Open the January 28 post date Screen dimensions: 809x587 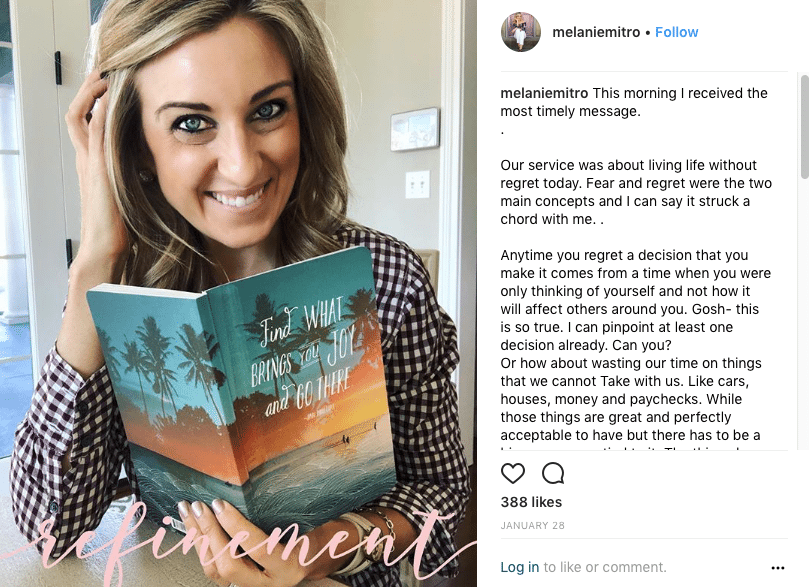(x=532, y=526)
